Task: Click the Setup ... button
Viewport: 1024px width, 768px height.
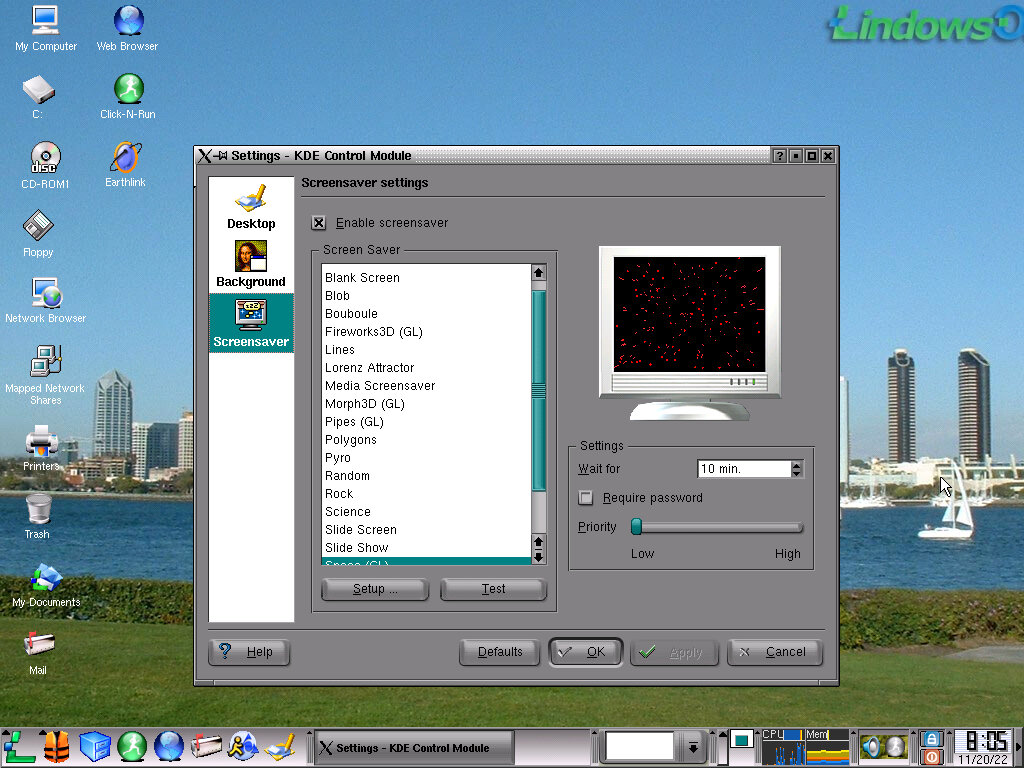Action: point(375,589)
